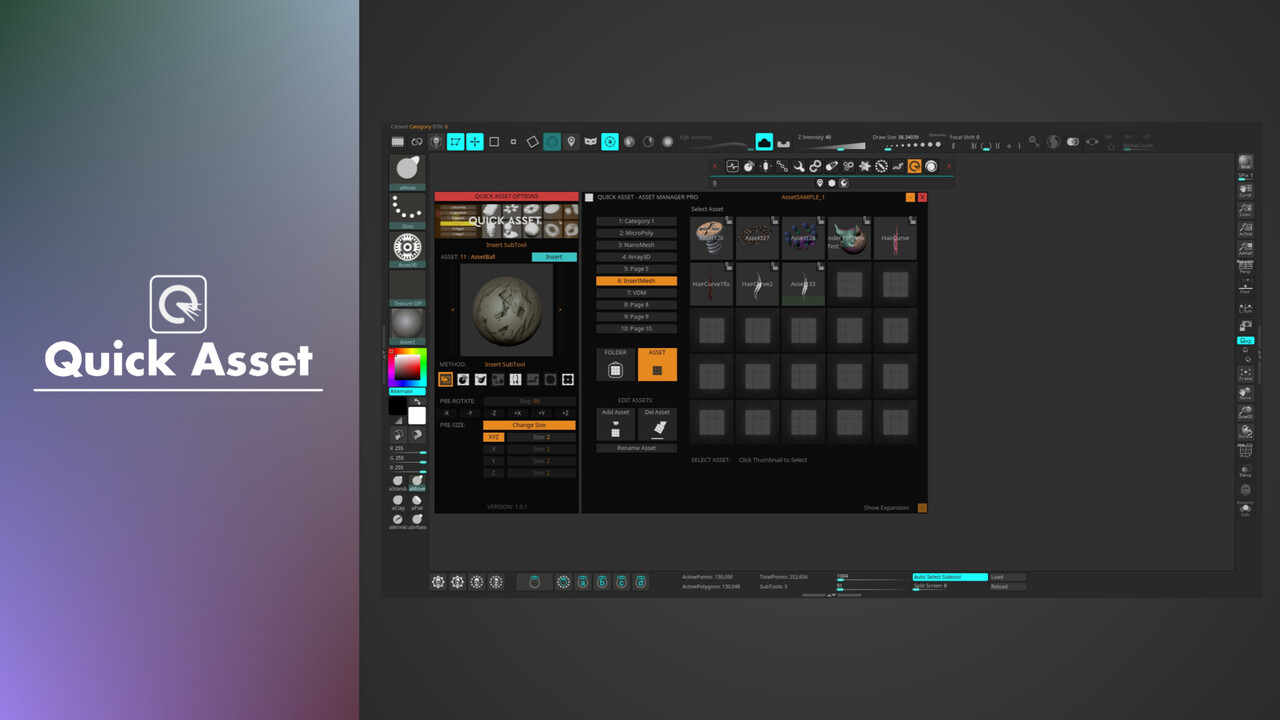This screenshot has width=1280, height=720.
Task: Open category 3: NanoMesh
Action: tap(636, 245)
